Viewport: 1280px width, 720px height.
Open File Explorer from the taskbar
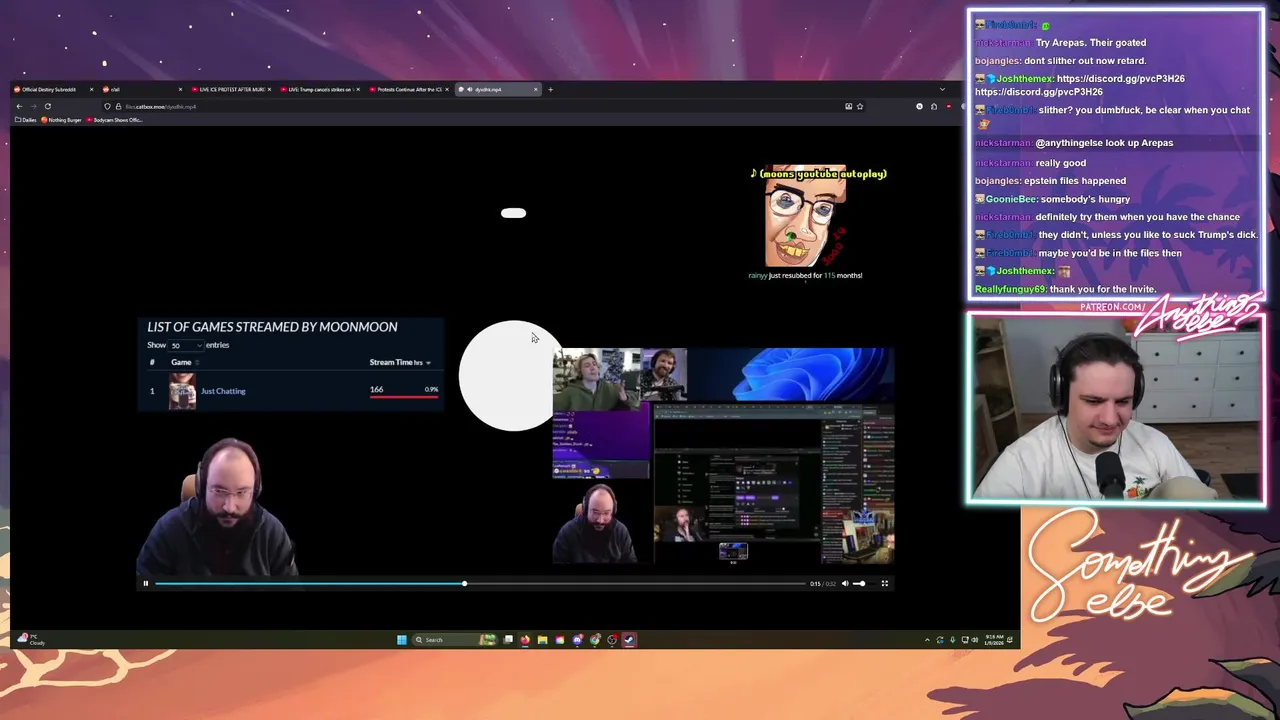tap(542, 640)
